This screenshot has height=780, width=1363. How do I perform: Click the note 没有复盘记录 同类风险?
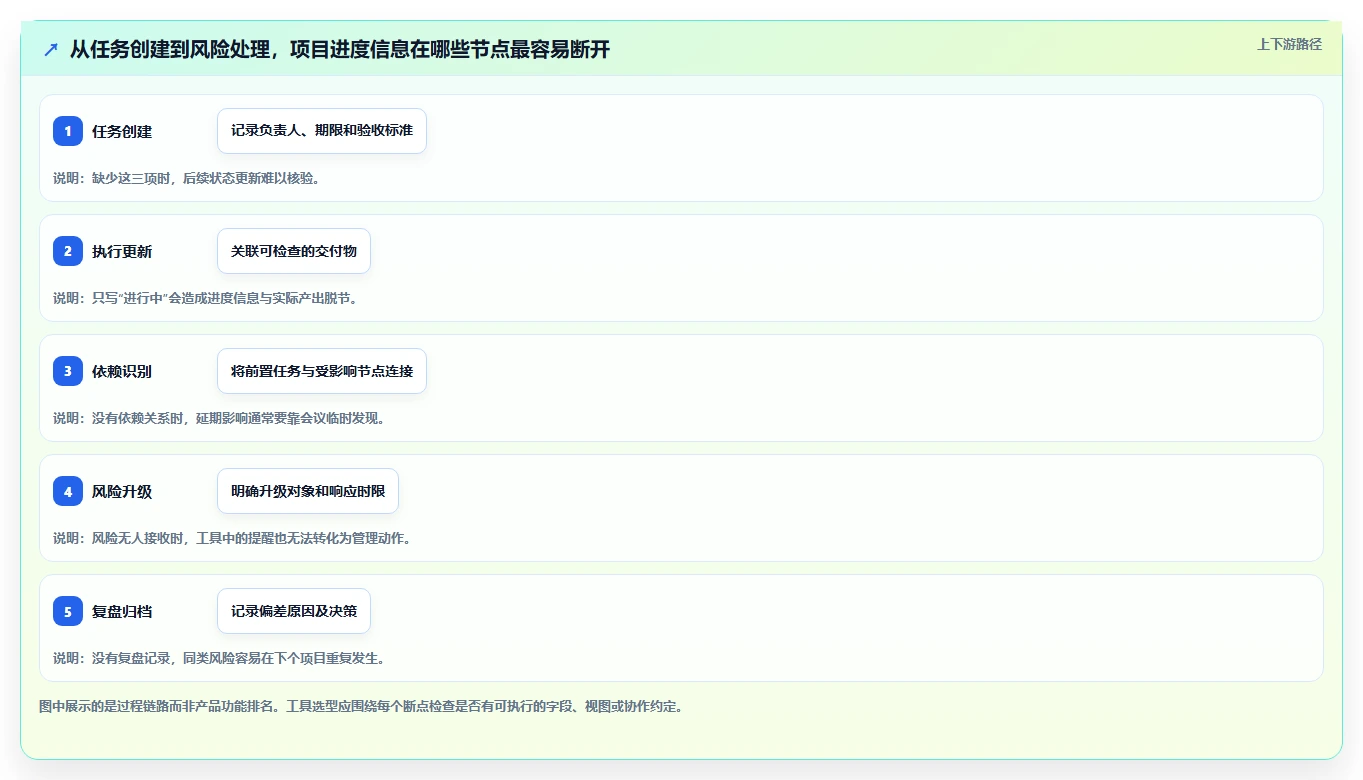point(219,658)
